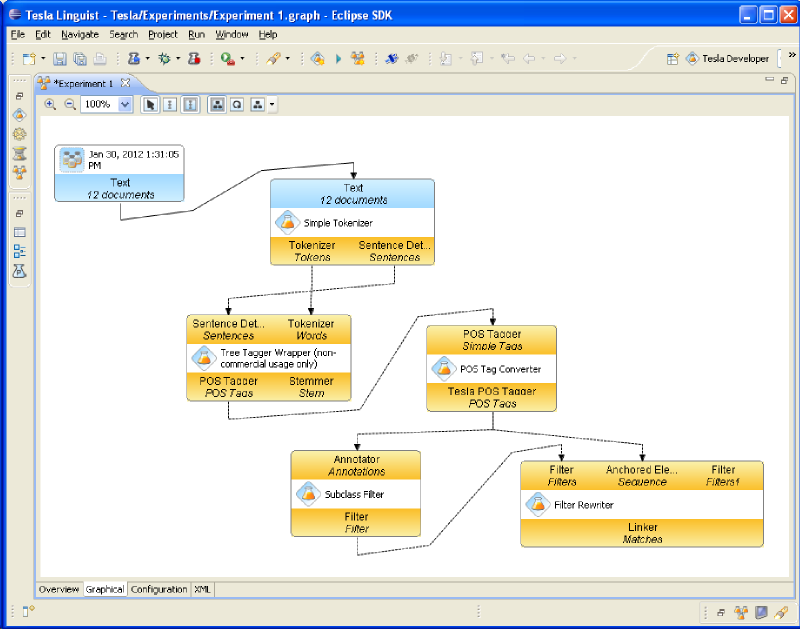This screenshot has height=629, width=800.
Task: Select the POS Tag Converter component
Action: tap(491, 369)
